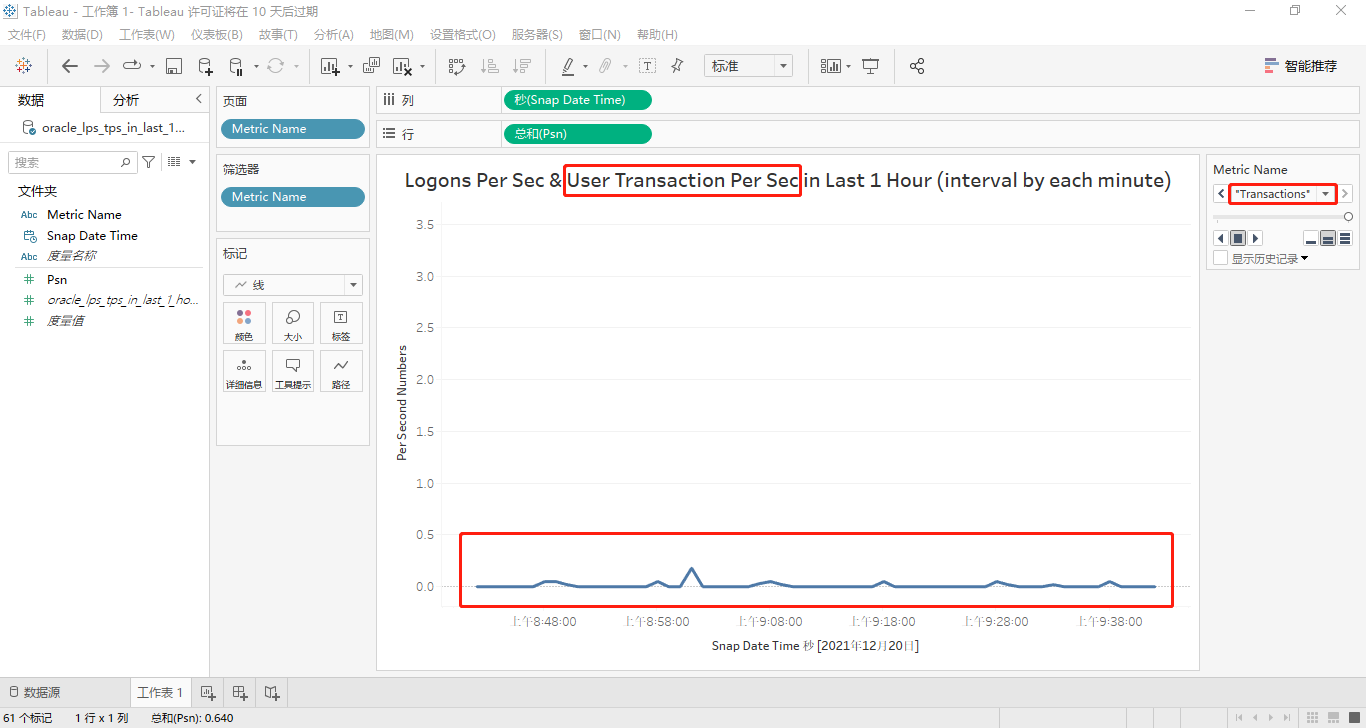Click the 智能推荐 Show Me button

[1301, 66]
